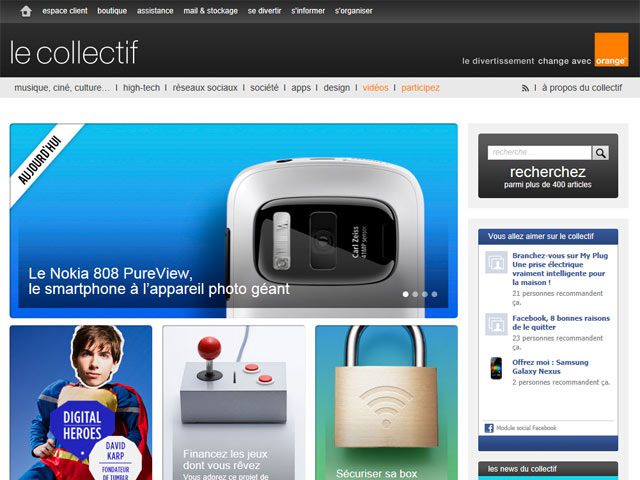This screenshot has height=480, width=640.
Task: Open the Digital Heroes David Karp card
Action: click(x=81, y=402)
